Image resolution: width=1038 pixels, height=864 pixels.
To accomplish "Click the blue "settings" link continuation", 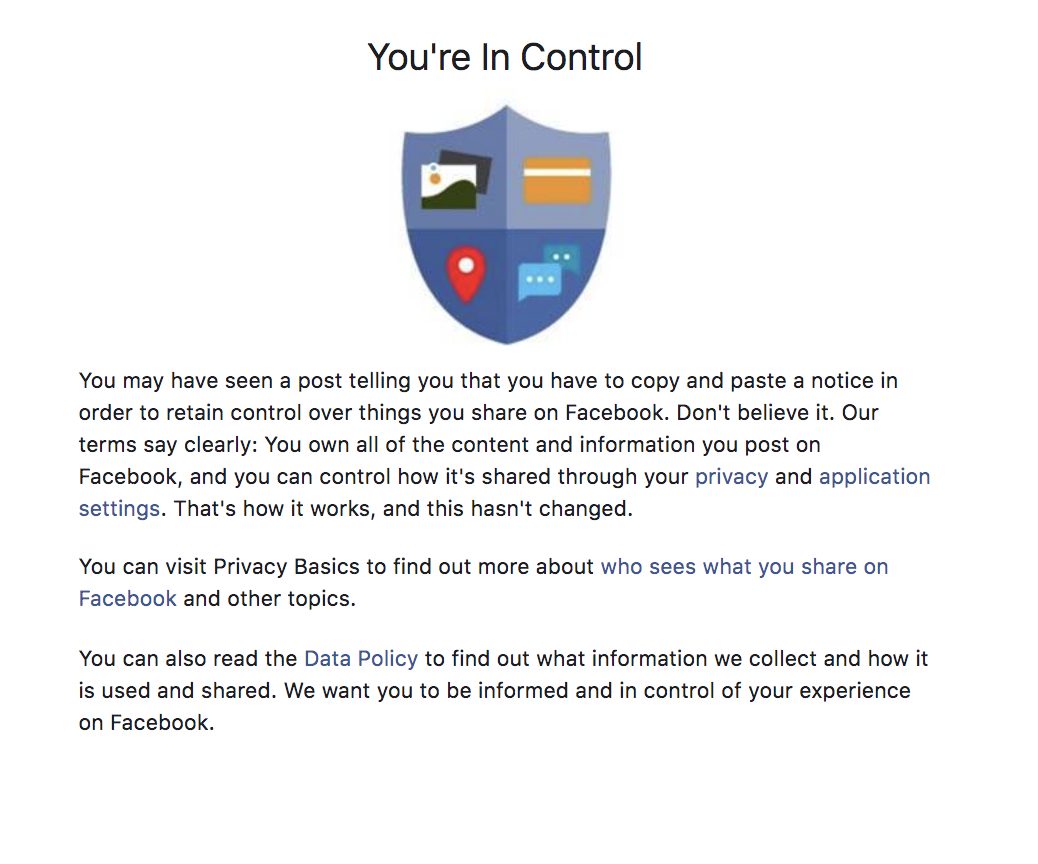I will [119, 508].
